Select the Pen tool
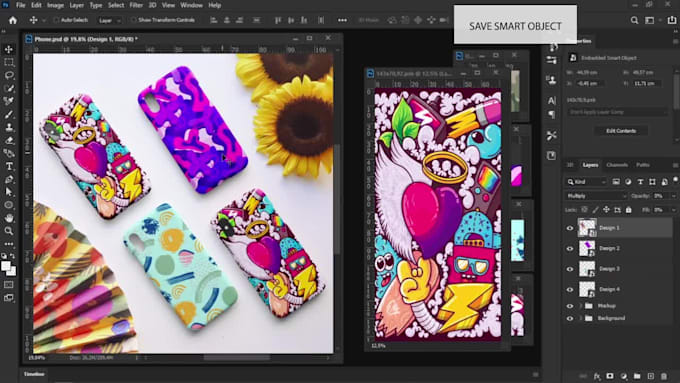The height and width of the screenshot is (383, 680). coord(9,179)
